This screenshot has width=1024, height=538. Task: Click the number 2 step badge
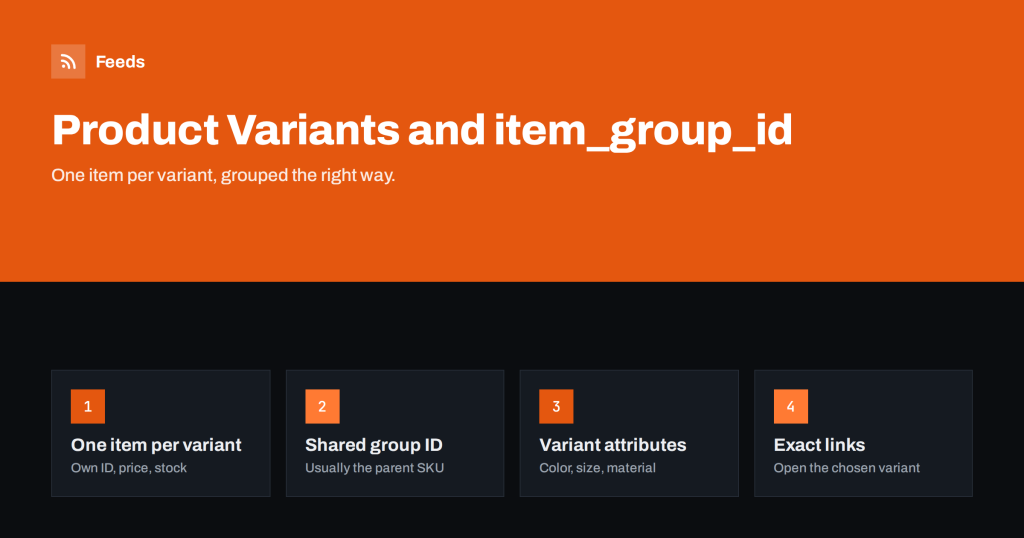click(323, 407)
